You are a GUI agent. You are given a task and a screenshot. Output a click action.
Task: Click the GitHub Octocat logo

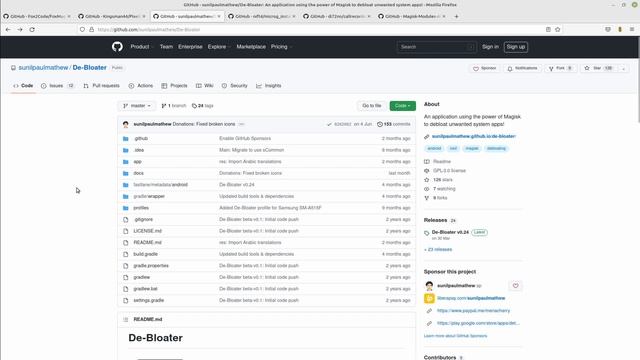click(117, 47)
